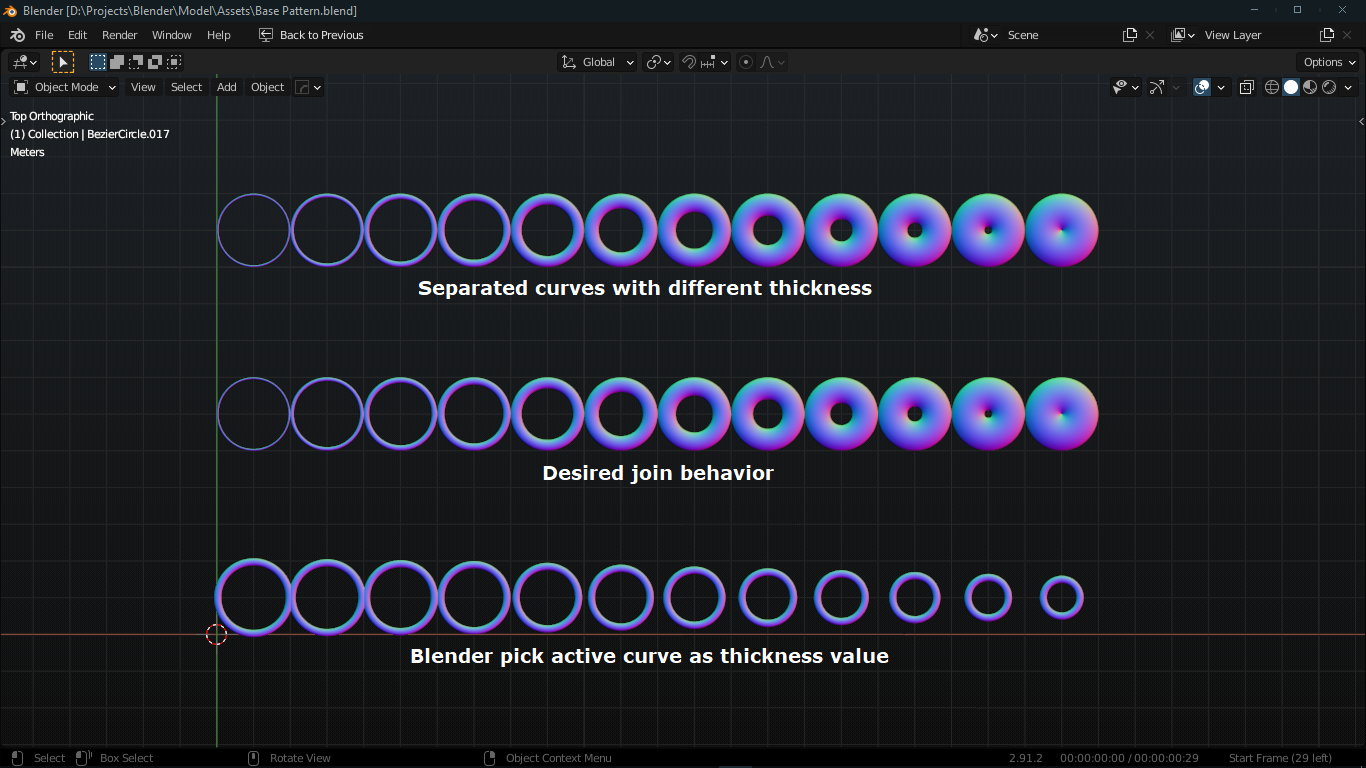Switch to Solid viewport shading
Screen dimensions: 1366x768
pos(1291,87)
